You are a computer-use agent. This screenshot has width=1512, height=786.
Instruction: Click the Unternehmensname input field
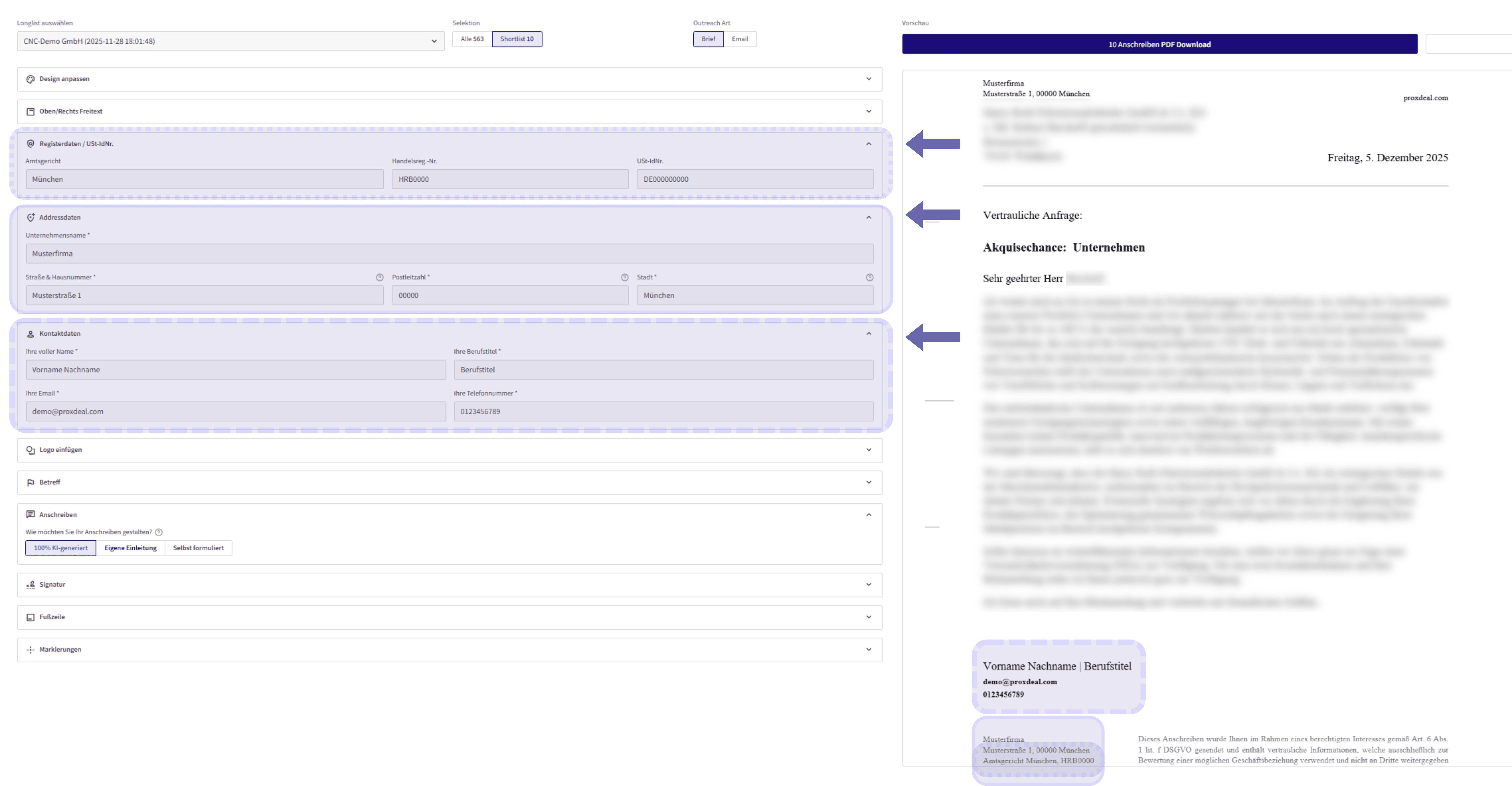(x=449, y=254)
